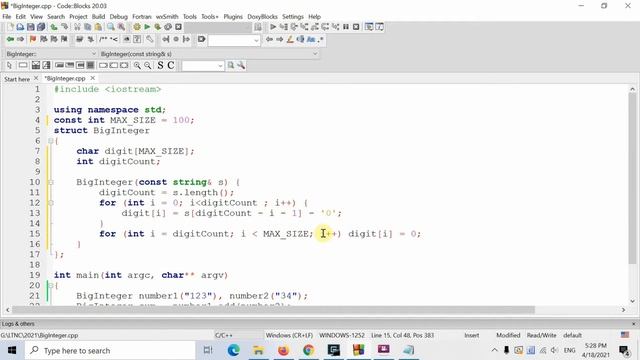
Task: Click the Doxygen block comment icon
Action: tap(103, 39)
